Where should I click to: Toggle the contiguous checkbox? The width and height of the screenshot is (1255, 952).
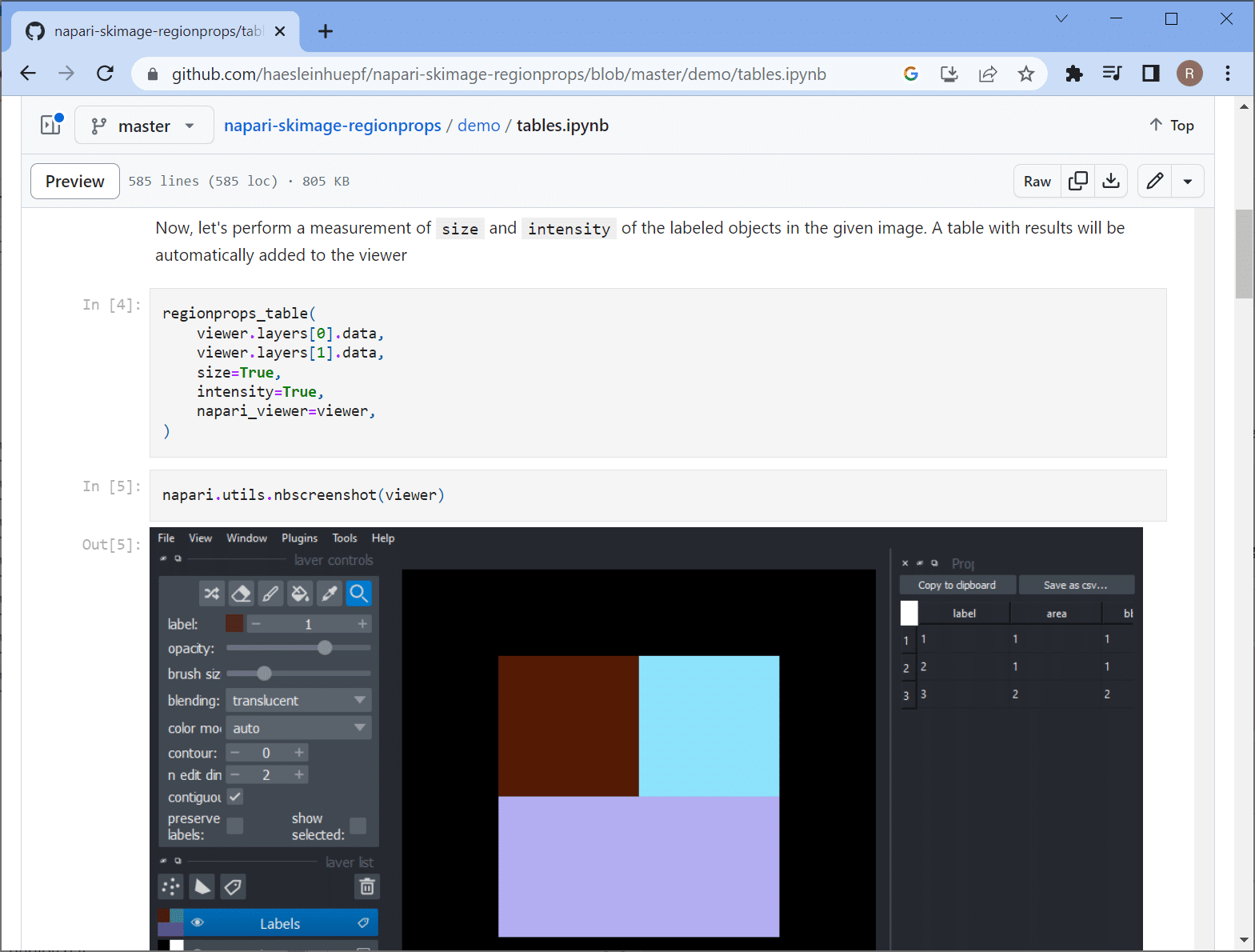pos(235,797)
